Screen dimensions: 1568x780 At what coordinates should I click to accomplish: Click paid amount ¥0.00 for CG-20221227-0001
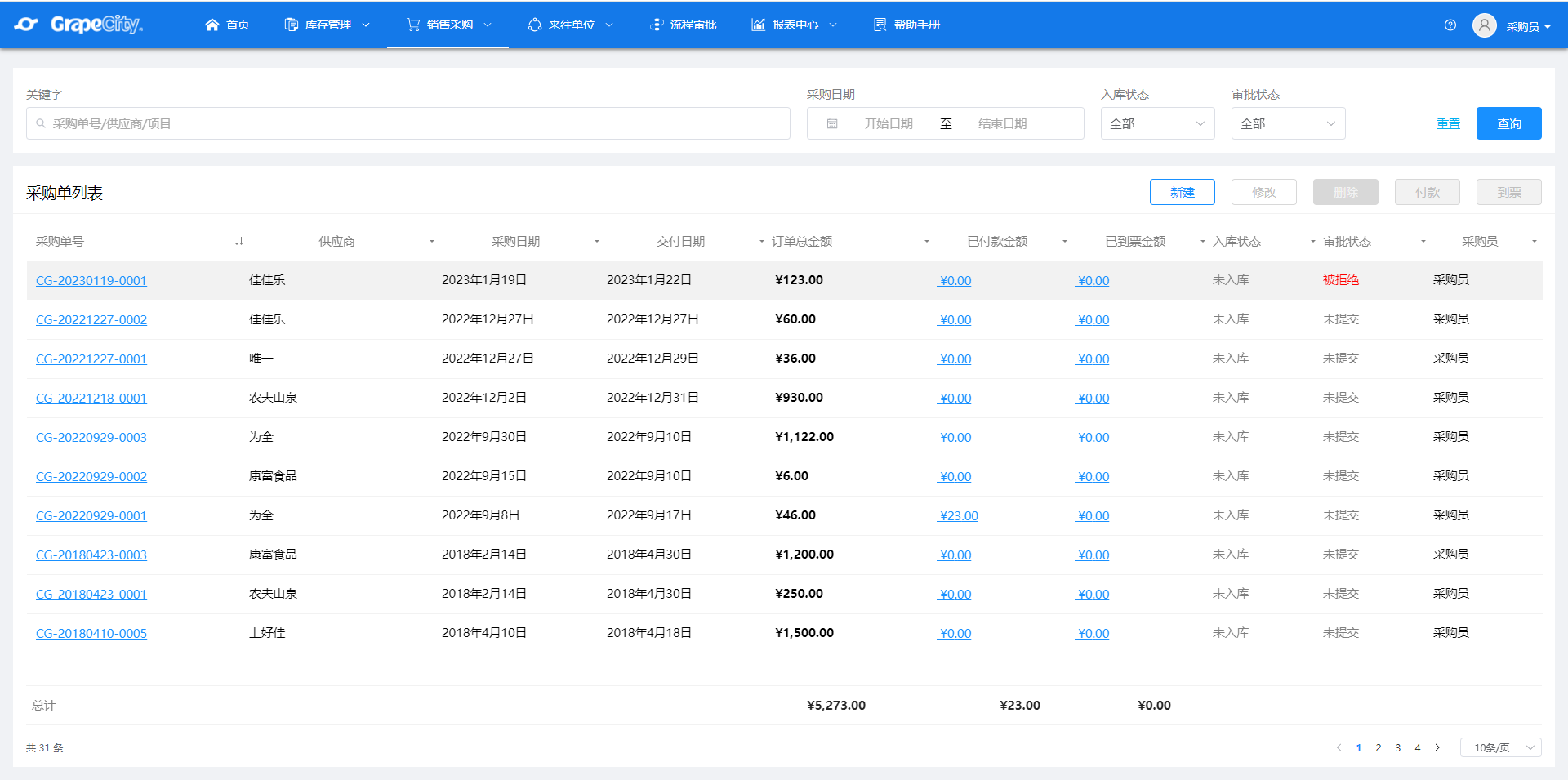(x=955, y=359)
